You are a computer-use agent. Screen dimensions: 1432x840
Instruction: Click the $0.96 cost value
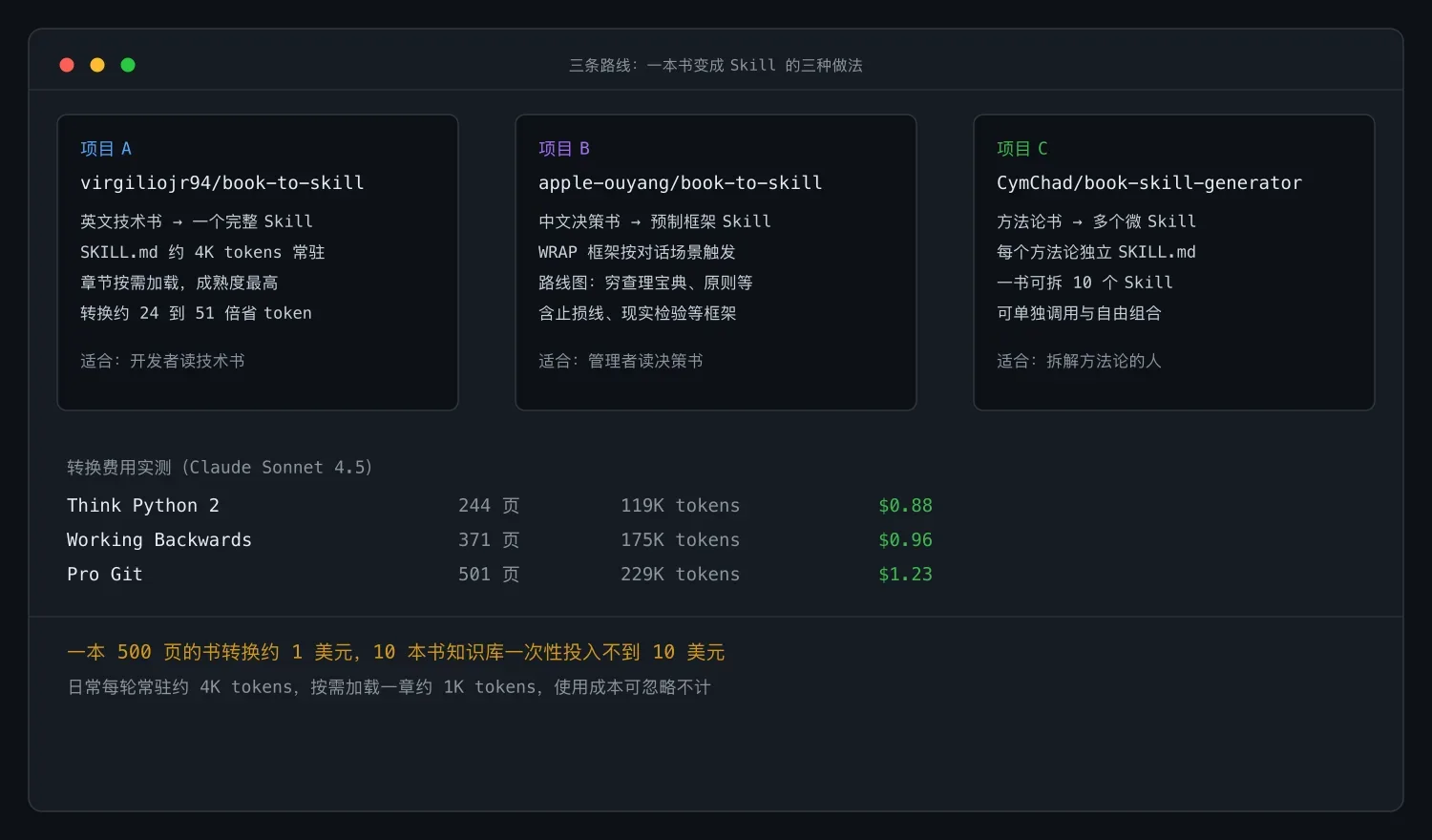click(905, 540)
